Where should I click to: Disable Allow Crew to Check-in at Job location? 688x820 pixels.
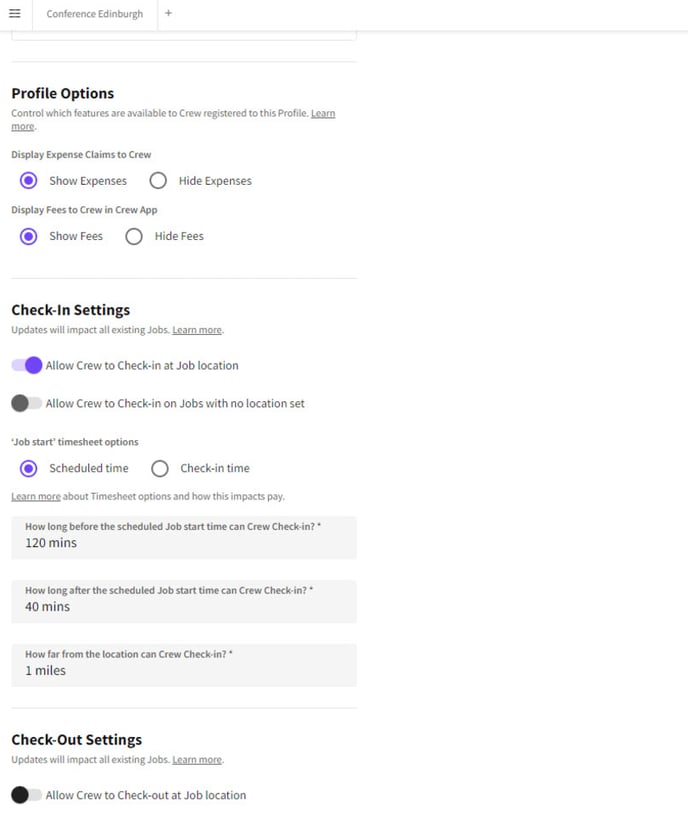(27, 366)
